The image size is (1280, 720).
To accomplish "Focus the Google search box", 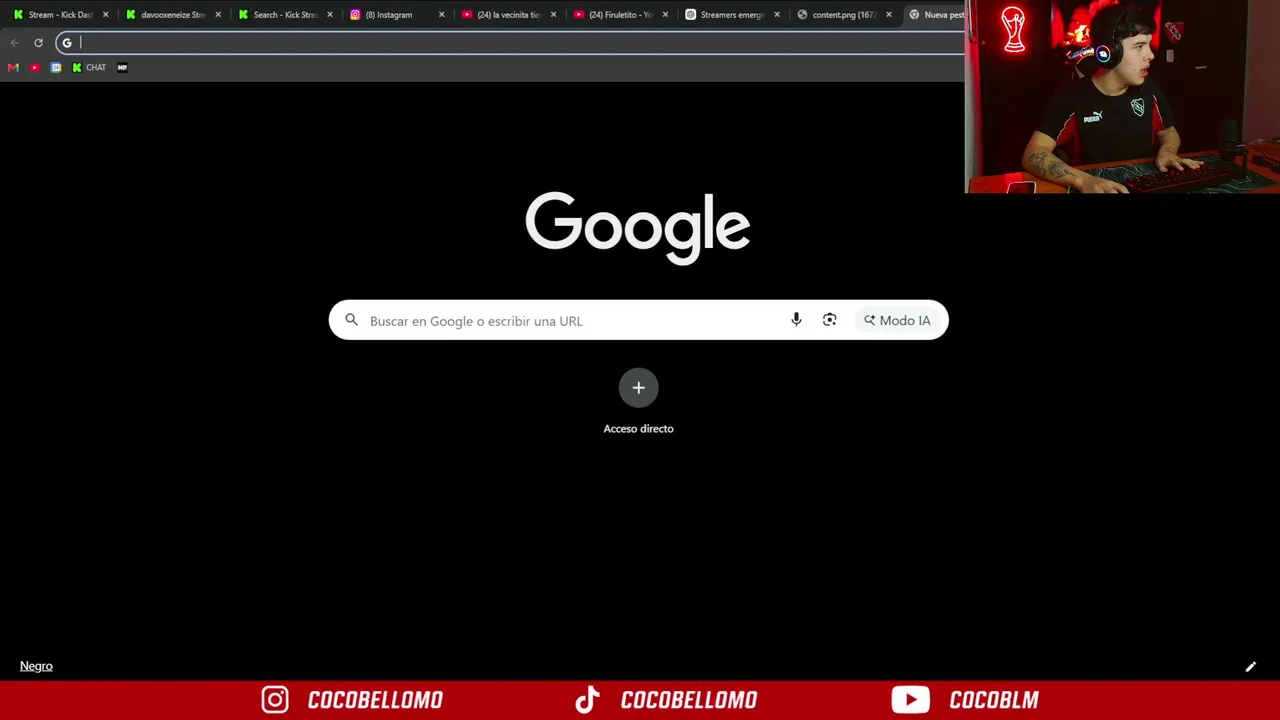I will coord(638,320).
